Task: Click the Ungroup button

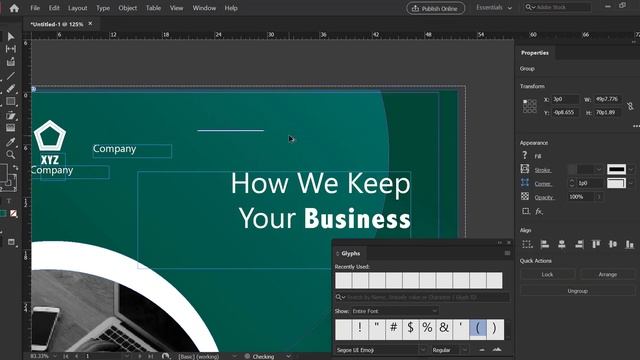Action: 578,291
